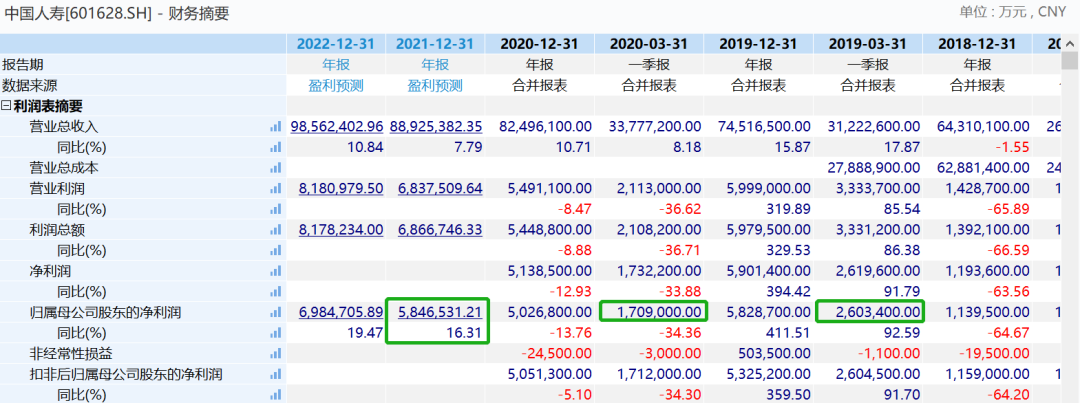The width and height of the screenshot is (1080, 403).
Task: Select the 2021-12-31 column header
Action: click(x=435, y=44)
